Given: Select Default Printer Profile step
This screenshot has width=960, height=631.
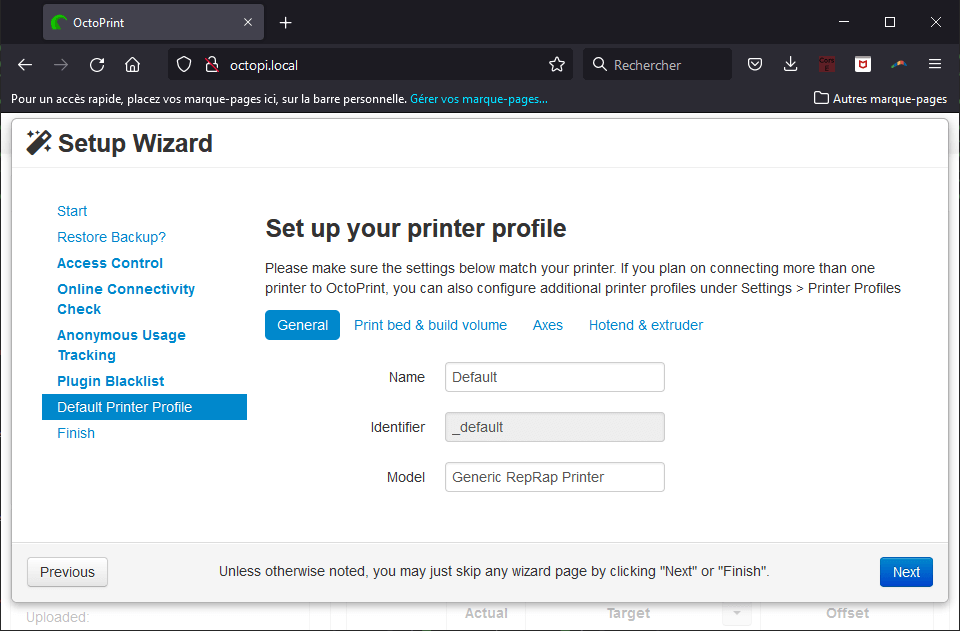Looking at the screenshot, I should click(x=144, y=407).
